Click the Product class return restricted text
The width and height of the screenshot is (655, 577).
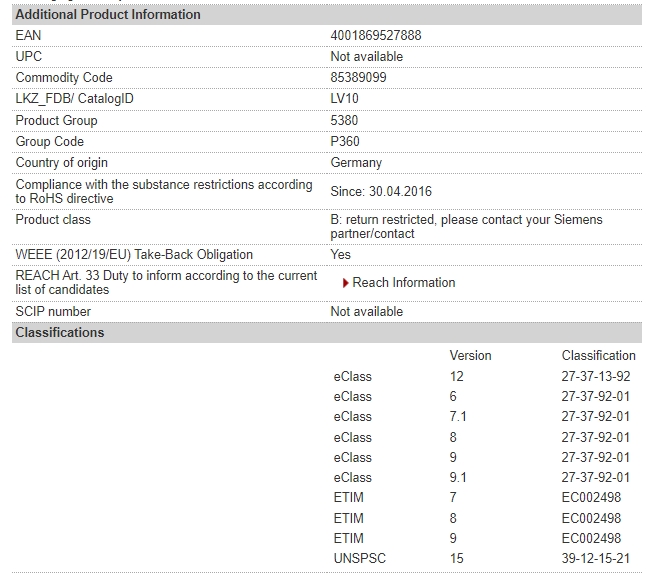tap(466, 226)
